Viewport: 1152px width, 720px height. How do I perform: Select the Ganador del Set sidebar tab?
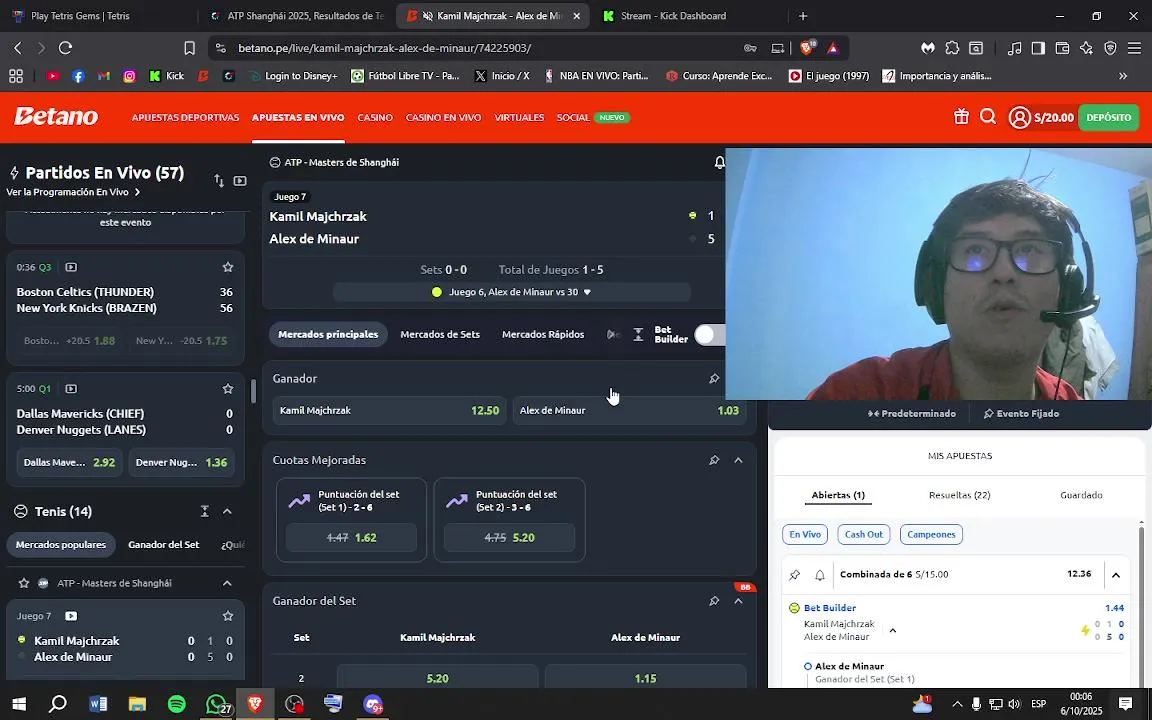[163, 545]
